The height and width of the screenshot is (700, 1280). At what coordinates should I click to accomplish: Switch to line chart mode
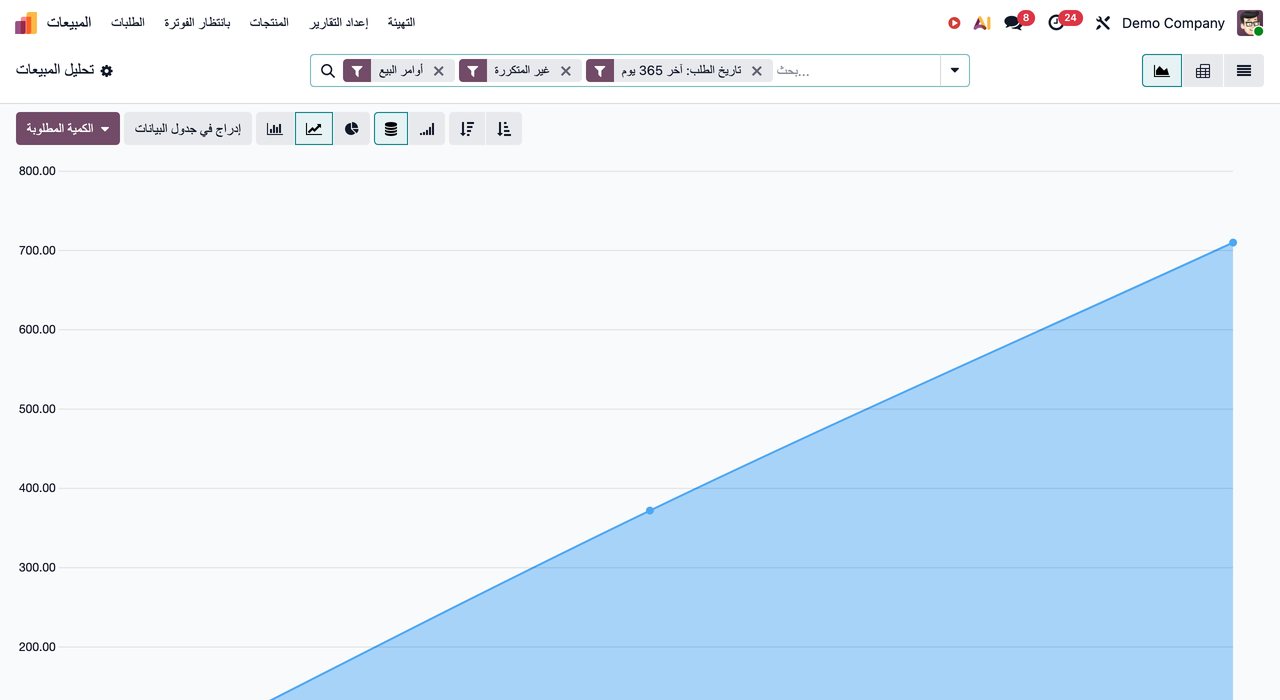(x=314, y=129)
